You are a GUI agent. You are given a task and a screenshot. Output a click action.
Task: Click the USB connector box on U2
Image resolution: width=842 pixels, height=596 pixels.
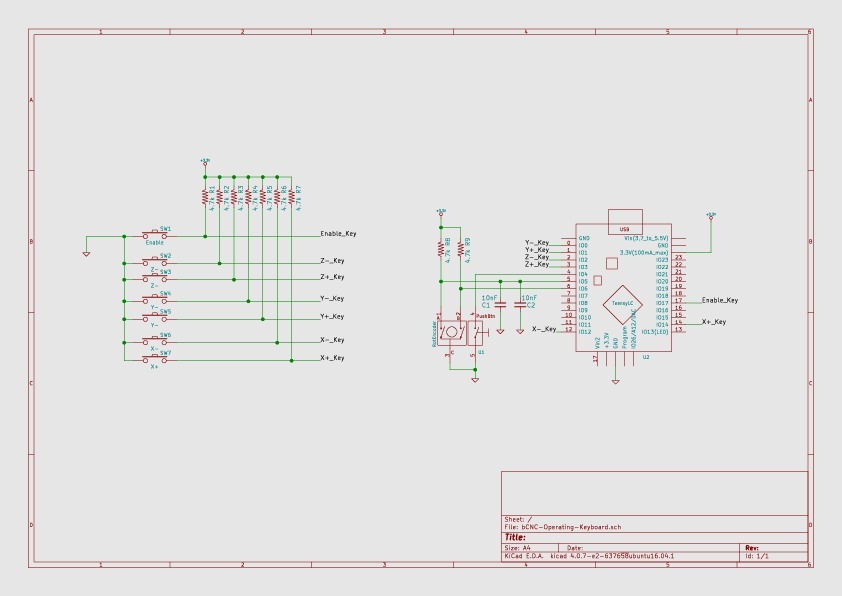pos(625,222)
